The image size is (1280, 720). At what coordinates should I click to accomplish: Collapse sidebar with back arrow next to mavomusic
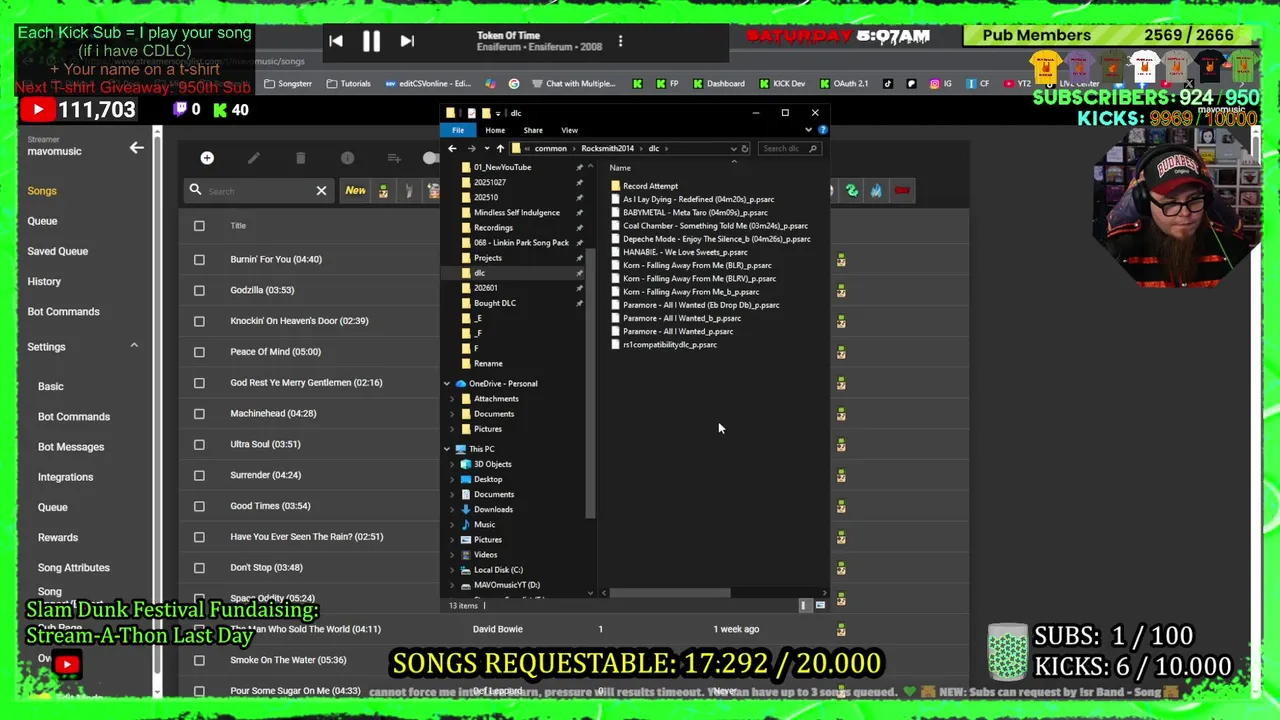(137, 148)
